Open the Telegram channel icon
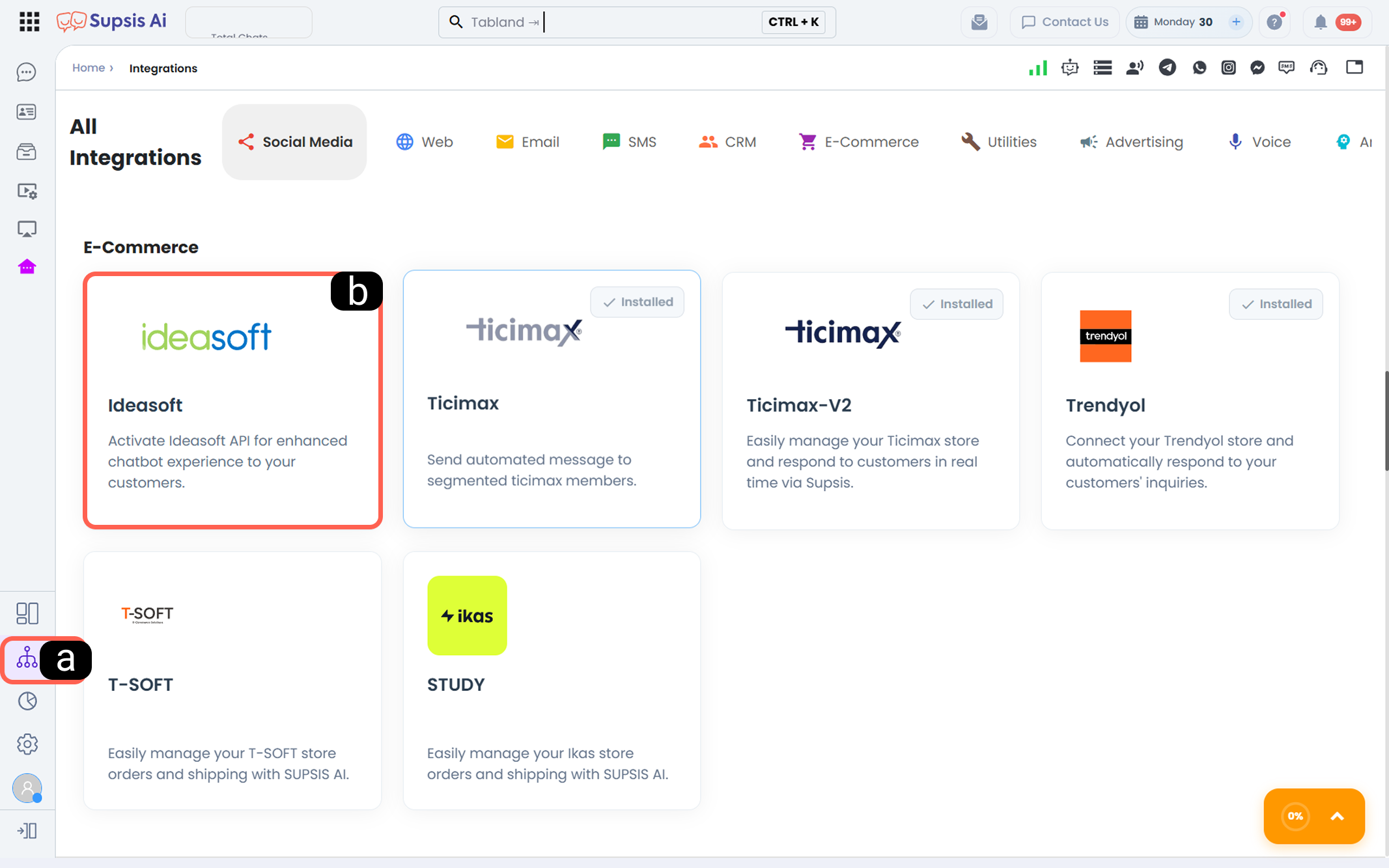This screenshot has height=868, width=1389. click(x=1168, y=68)
